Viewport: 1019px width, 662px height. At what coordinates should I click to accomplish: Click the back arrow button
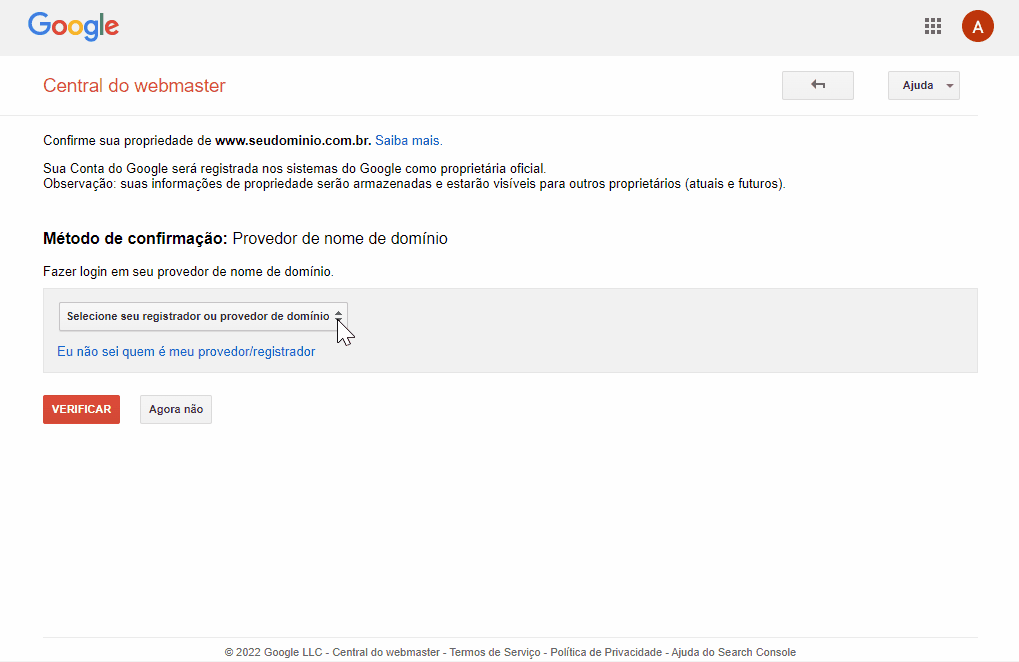[x=818, y=85]
